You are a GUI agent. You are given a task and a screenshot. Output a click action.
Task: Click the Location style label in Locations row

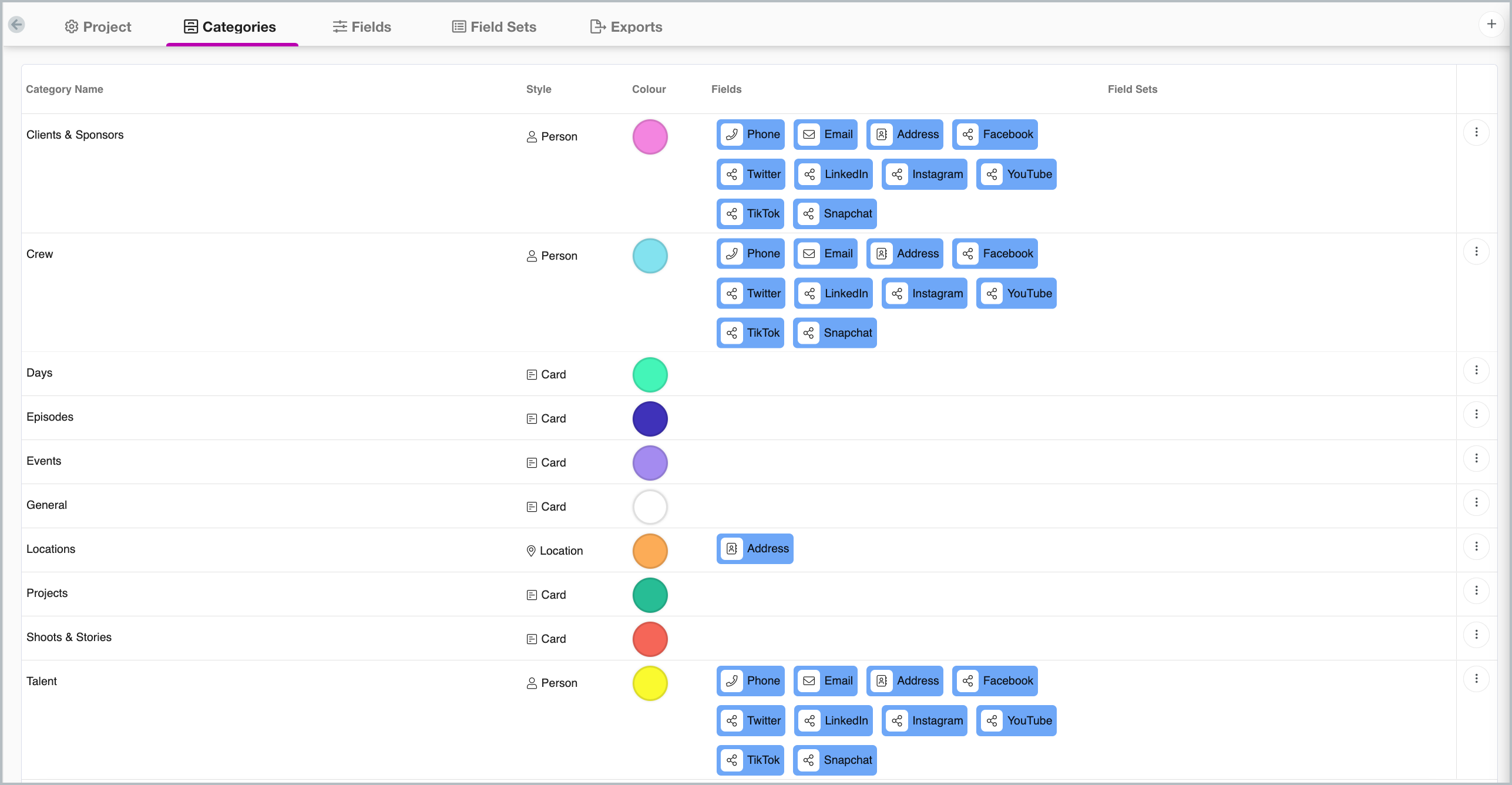coord(555,551)
